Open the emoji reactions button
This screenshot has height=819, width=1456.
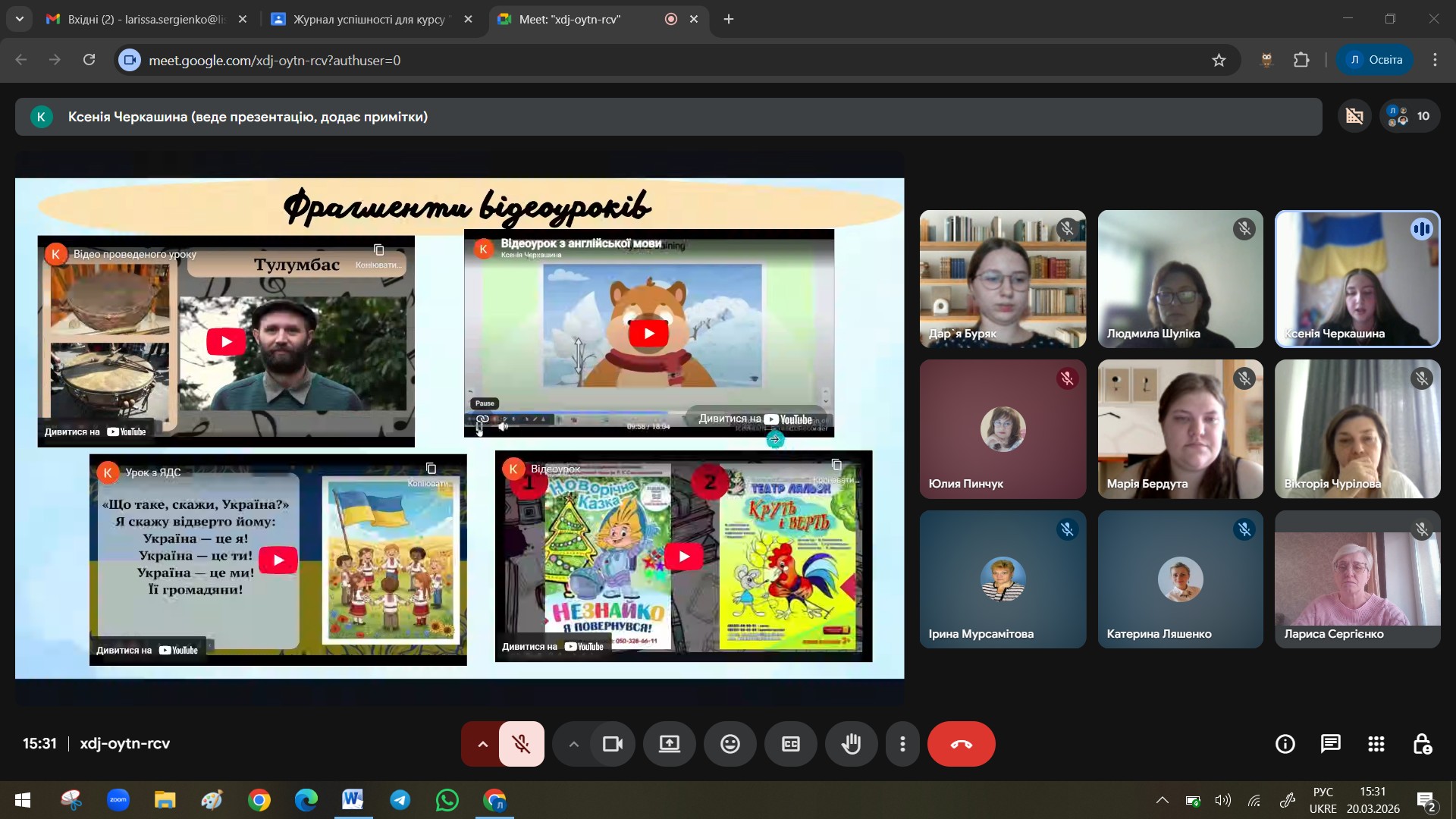coord(730,744)
